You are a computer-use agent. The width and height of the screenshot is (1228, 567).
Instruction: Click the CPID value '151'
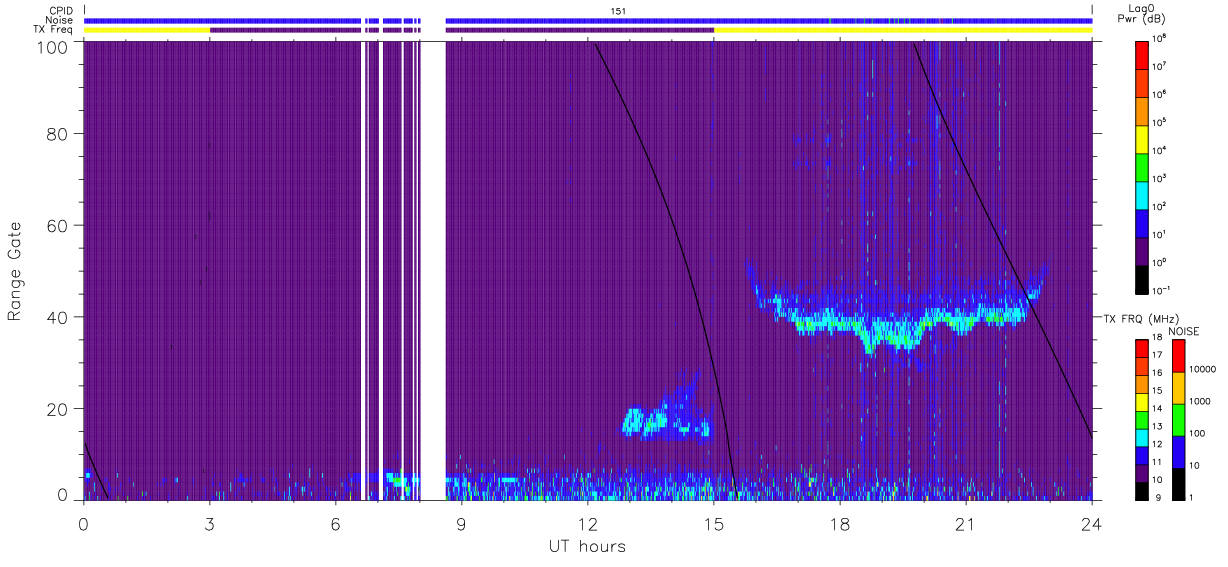(618, 10)
